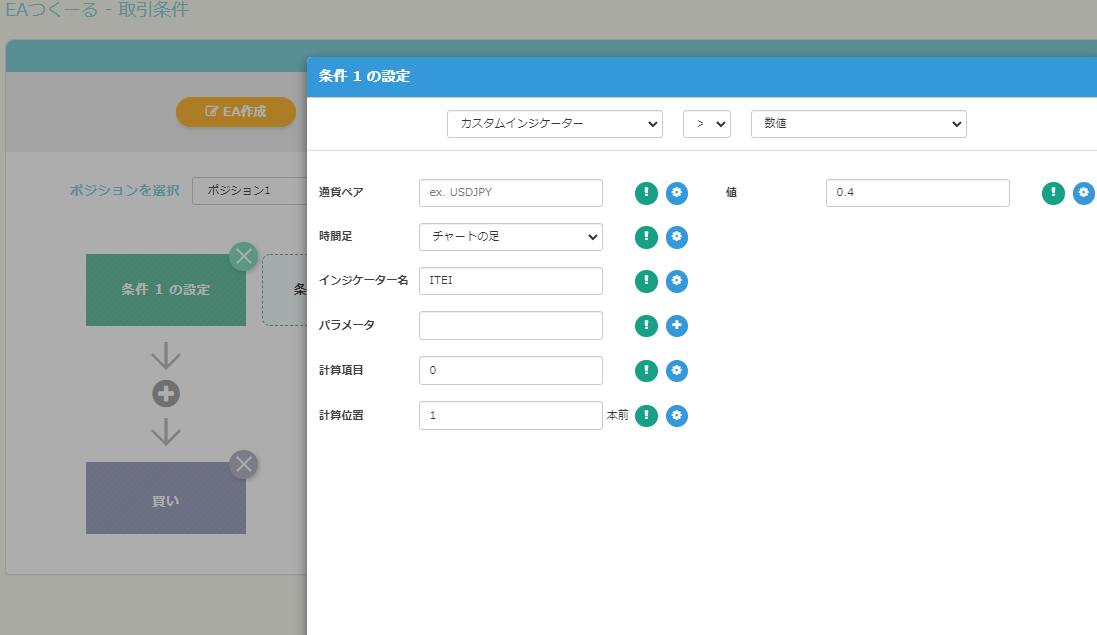Click the blue gear icon beside 値 field
The width and height of the screenshot is (1097, 635).
tap(1084, 193)
